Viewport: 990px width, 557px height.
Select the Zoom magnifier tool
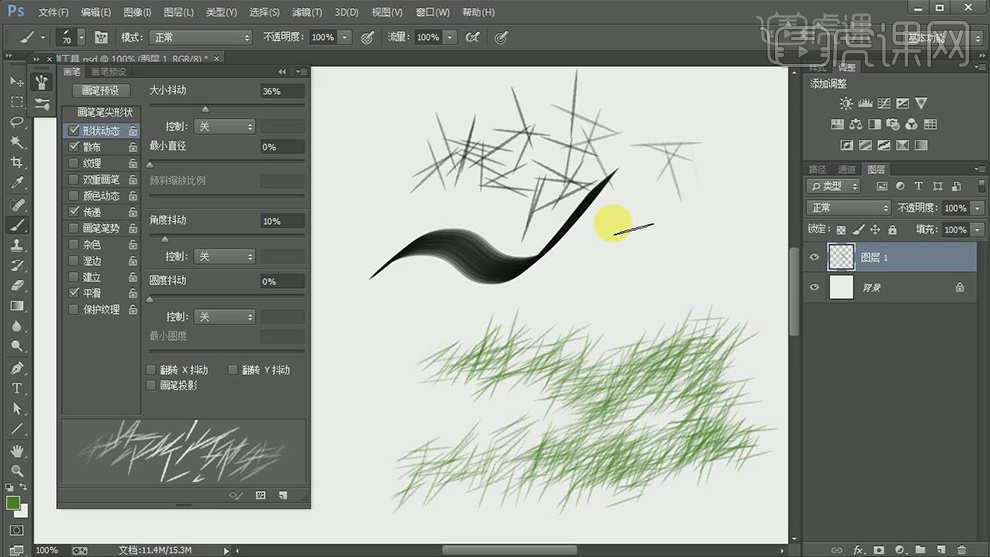[17, 471]
